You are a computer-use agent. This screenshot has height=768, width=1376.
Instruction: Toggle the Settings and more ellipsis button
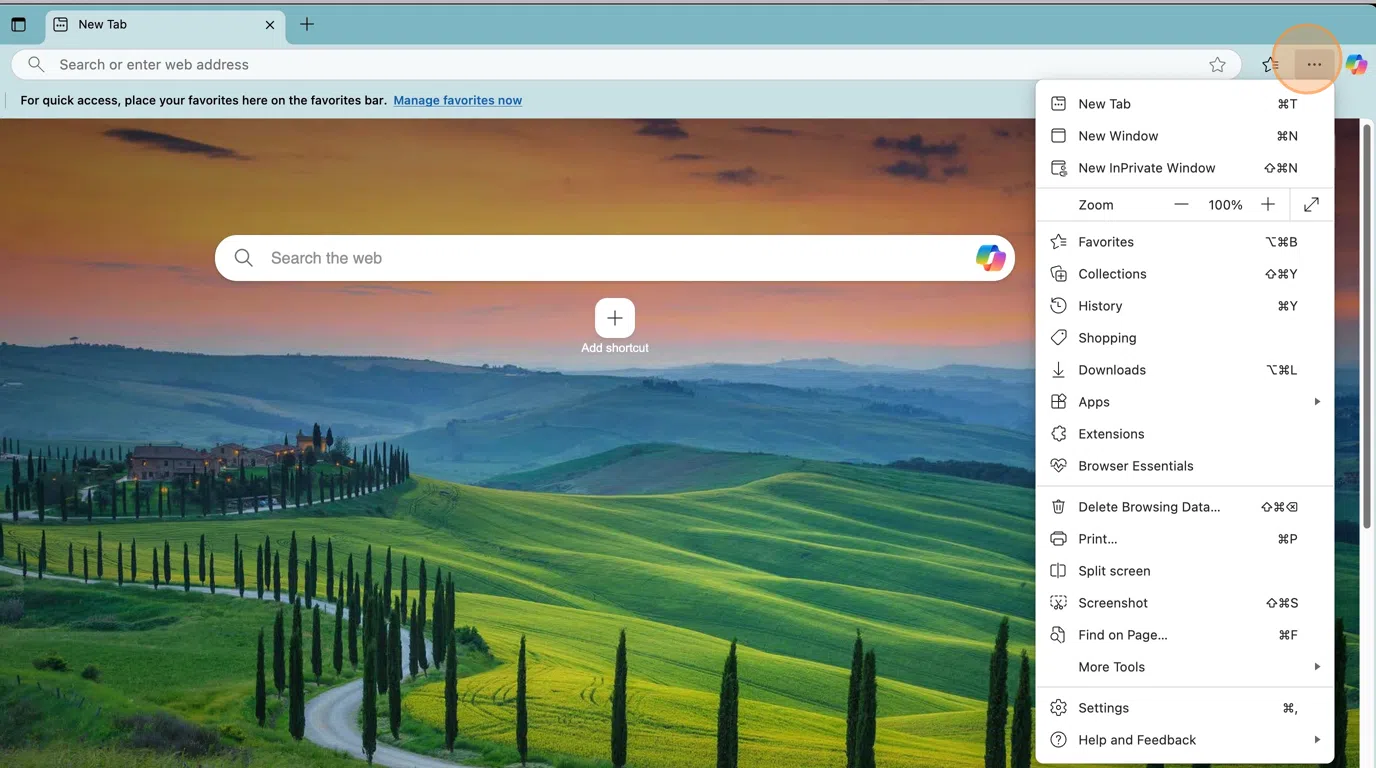(1314, 65)
